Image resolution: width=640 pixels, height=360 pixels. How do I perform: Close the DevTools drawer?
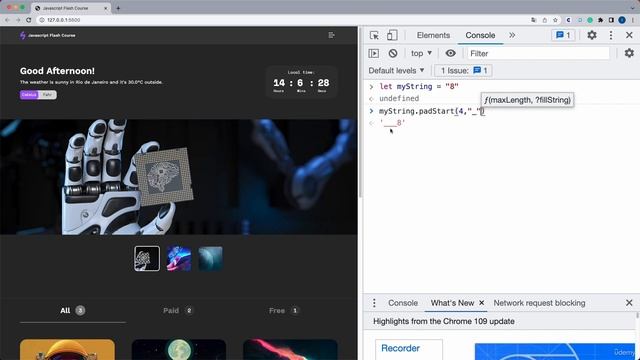(x=629, y=303)
